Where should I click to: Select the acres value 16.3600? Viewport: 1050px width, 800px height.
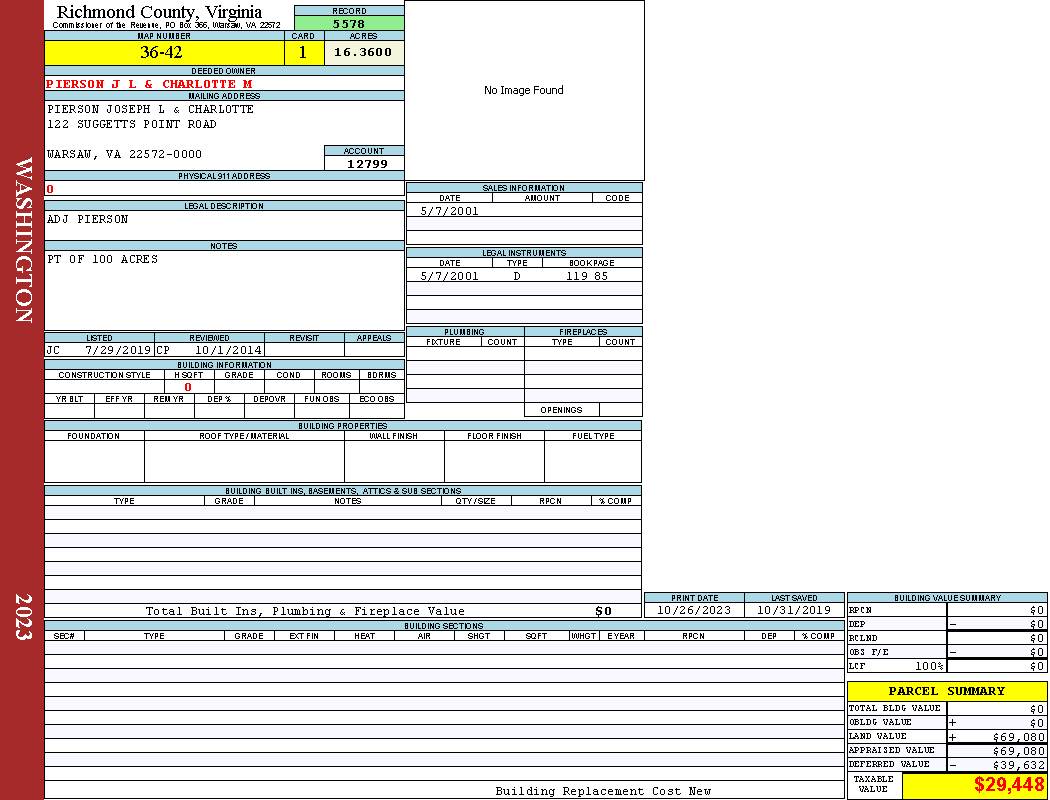click(363, 52)
